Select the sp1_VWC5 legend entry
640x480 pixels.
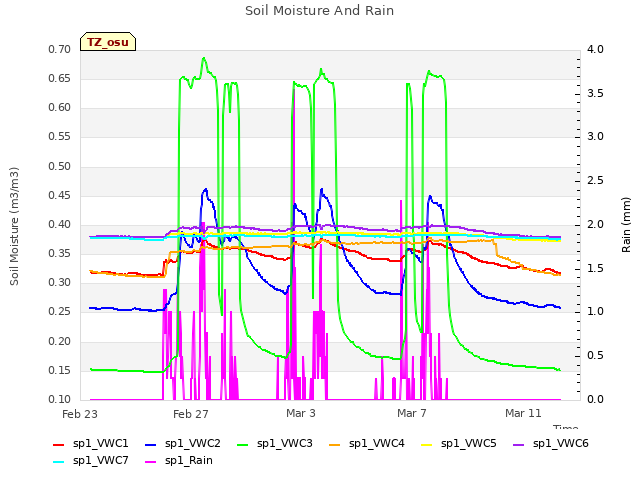coord(459,443)
